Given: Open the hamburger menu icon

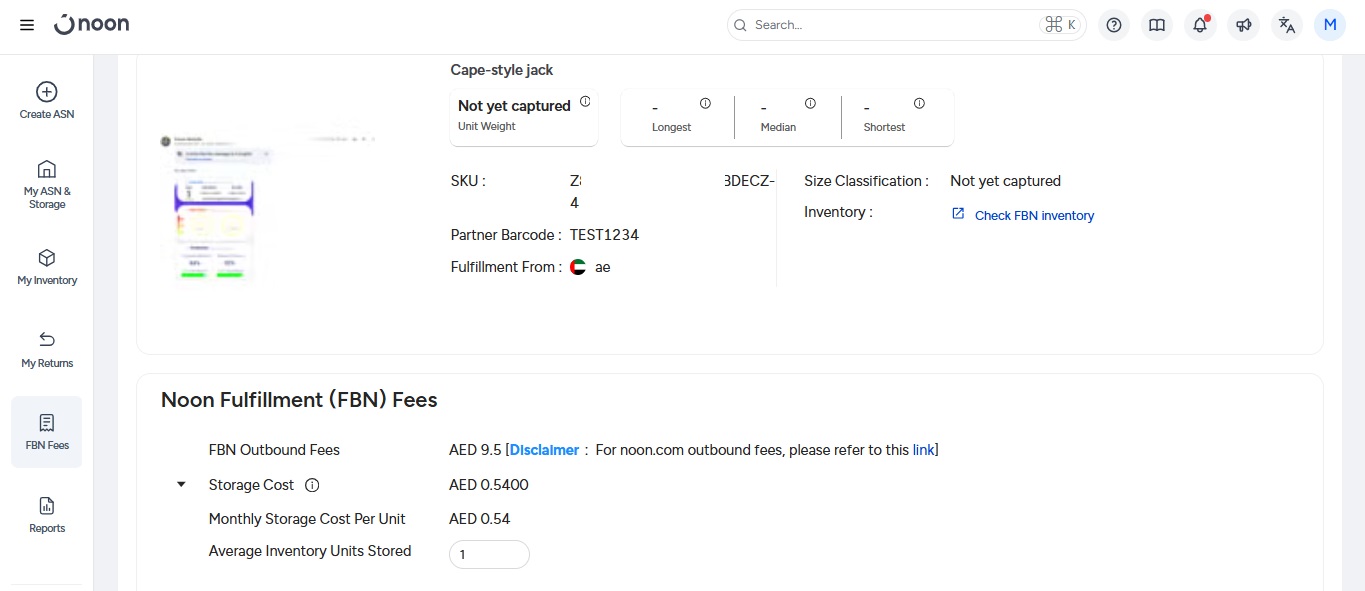Looking at the screenshot, I should 27,25.
